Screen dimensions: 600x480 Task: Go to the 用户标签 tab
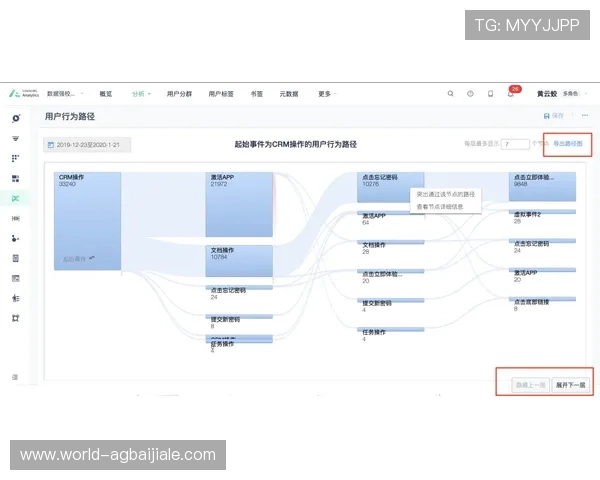pyautogui.click(x=221, y=93)
